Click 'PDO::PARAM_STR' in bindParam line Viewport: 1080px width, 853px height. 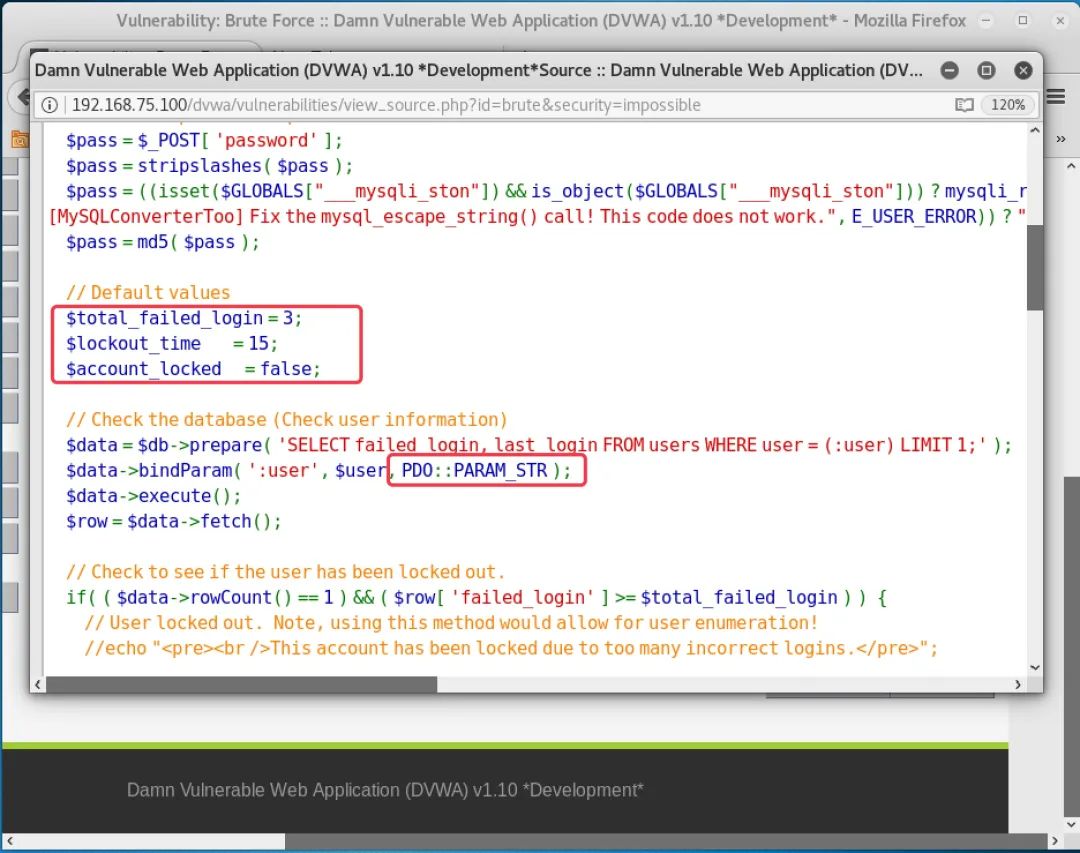(x=475, y=471)
